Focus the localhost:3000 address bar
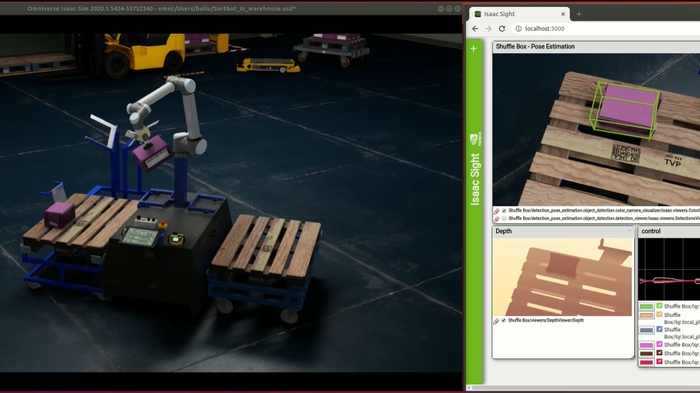700x393 pixels. tap(607, 29)
